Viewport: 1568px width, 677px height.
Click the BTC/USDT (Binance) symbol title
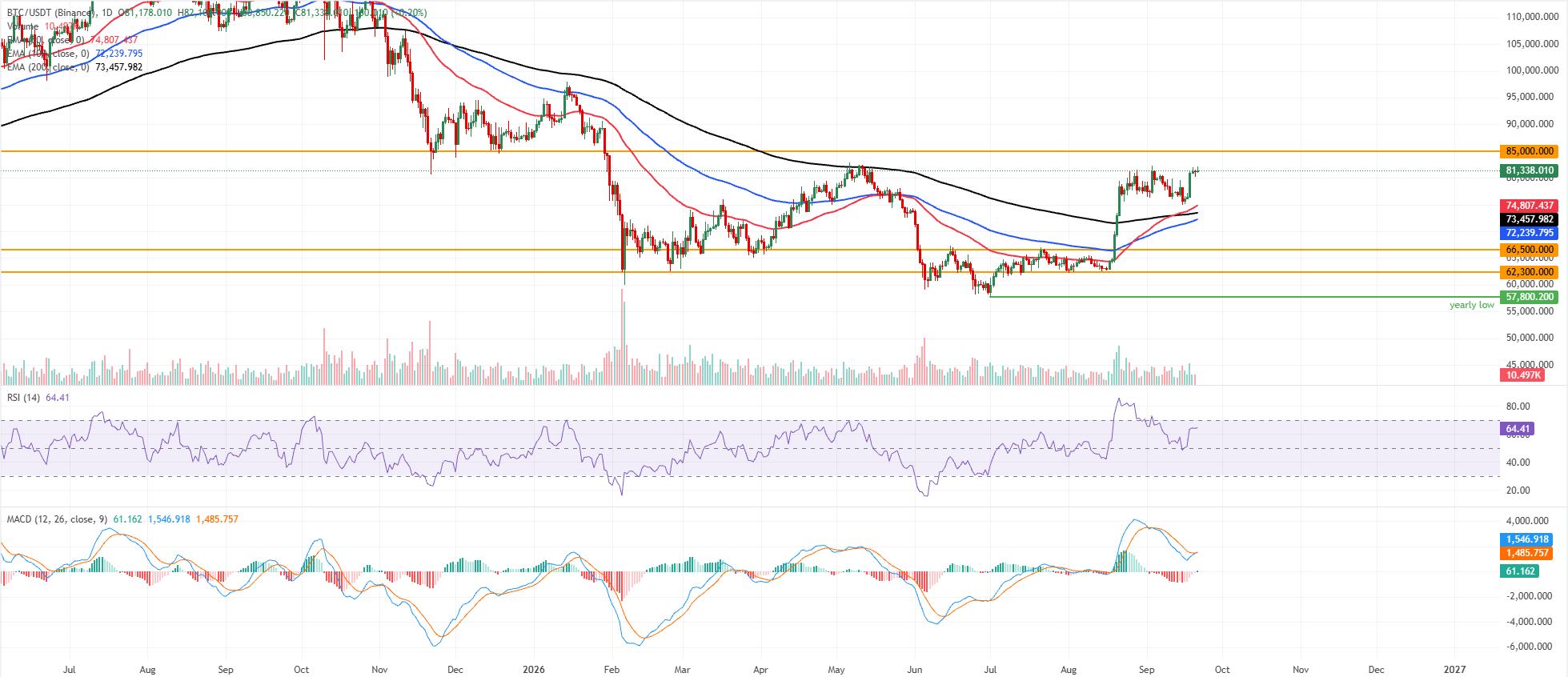(51, 13)
